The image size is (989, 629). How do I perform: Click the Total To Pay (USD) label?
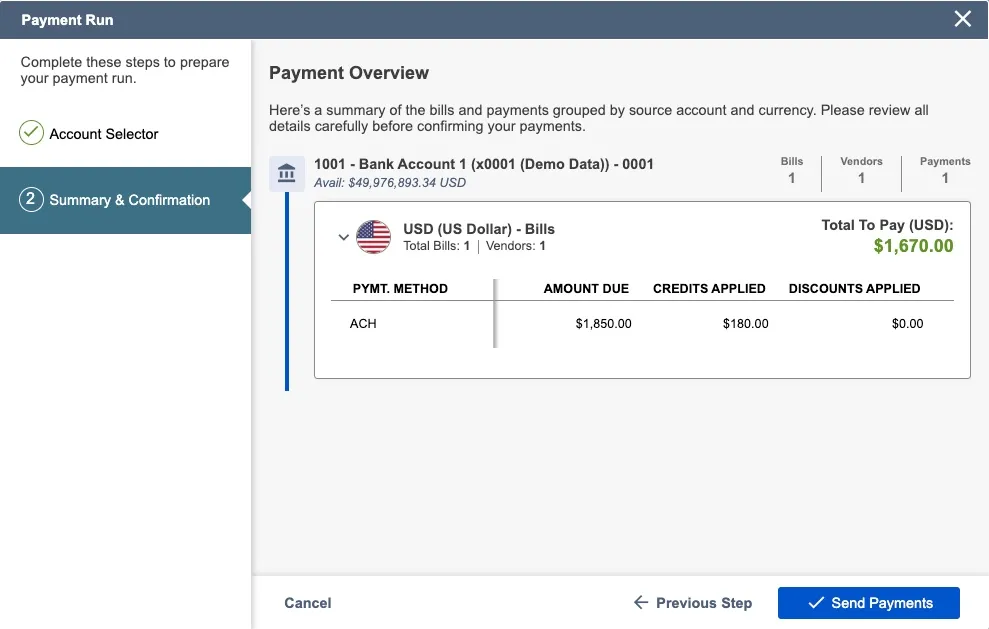click(x=887, y=225)
